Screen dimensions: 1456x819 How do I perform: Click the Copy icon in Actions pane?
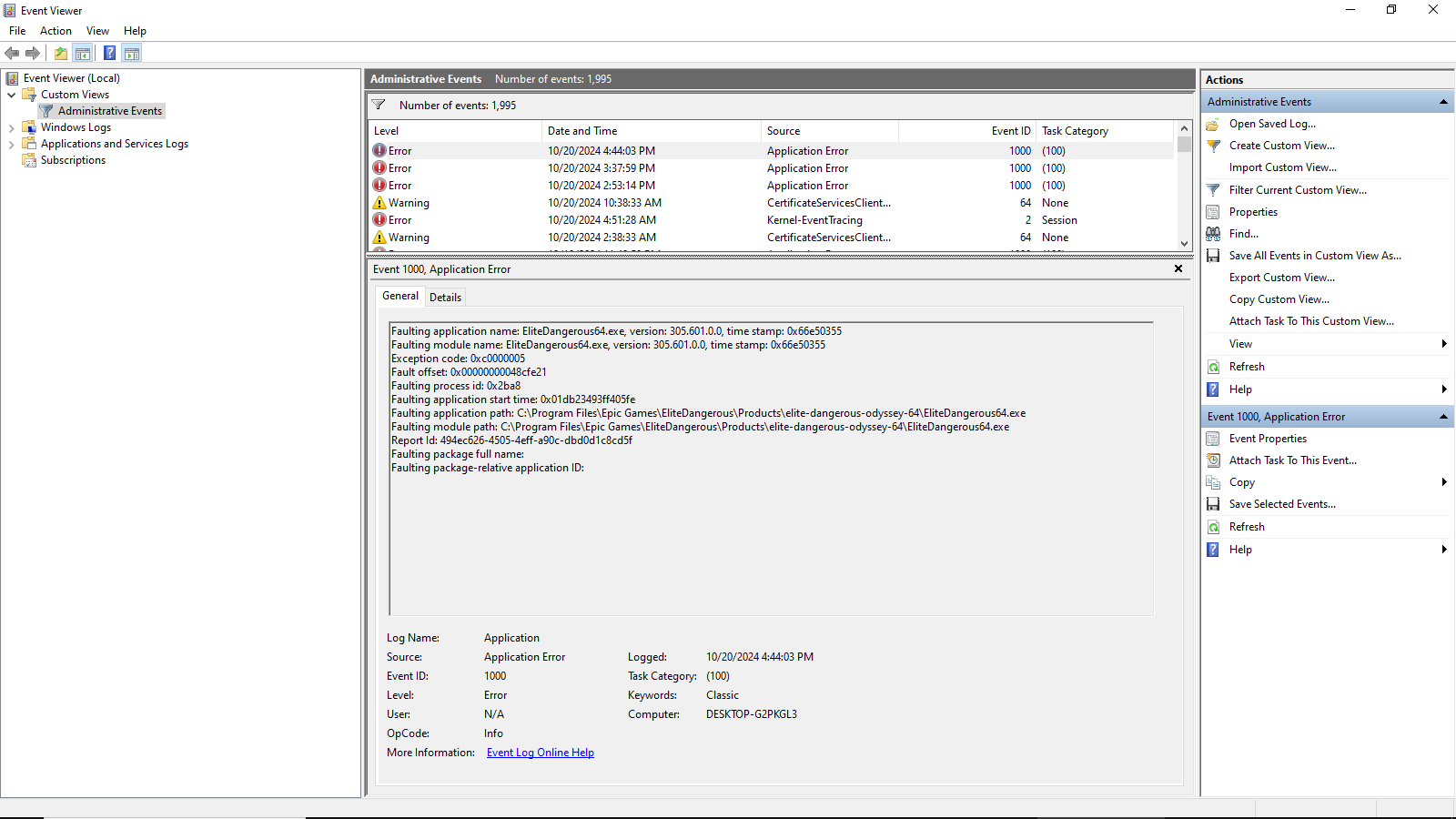(1213, 482)
